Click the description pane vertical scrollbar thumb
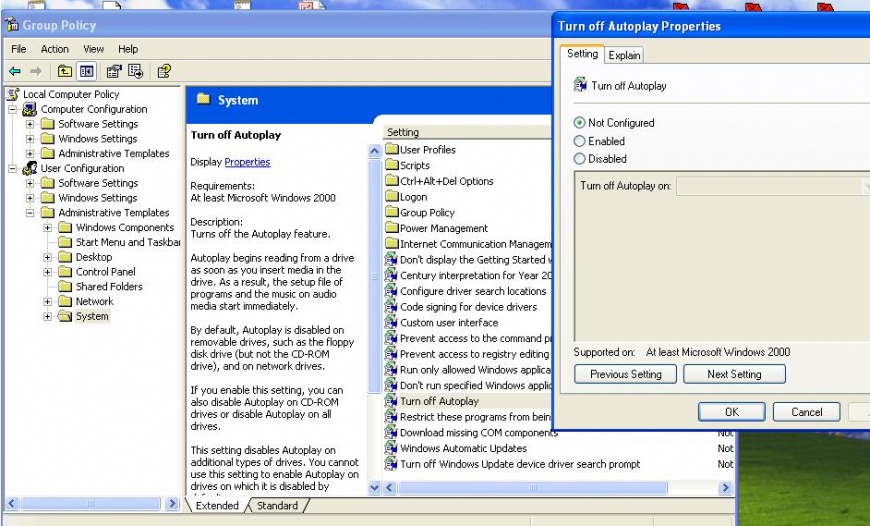Image resolution: width=870 pixels, height=526 pixels. pos(375,276)
